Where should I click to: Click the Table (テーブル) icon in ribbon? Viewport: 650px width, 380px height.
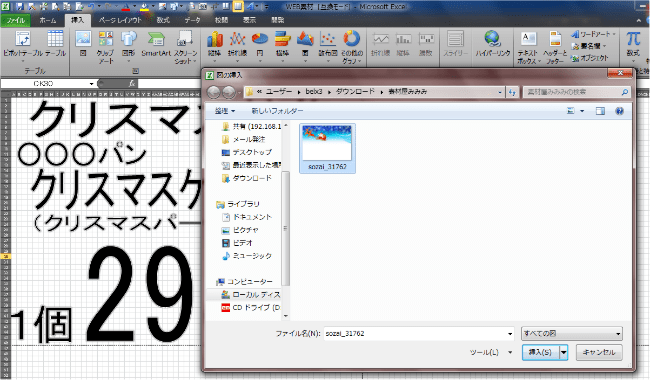click(55, 39)
